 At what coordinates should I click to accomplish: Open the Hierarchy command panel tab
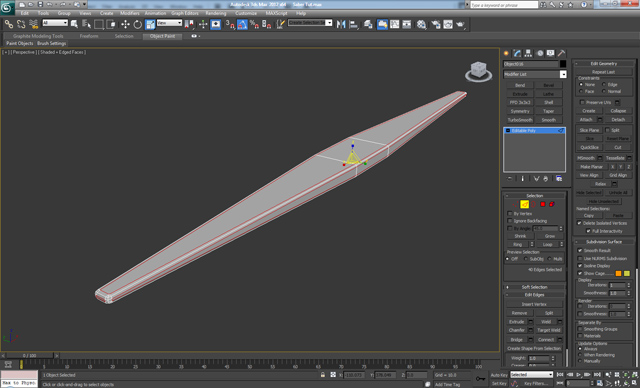(529, 53)
